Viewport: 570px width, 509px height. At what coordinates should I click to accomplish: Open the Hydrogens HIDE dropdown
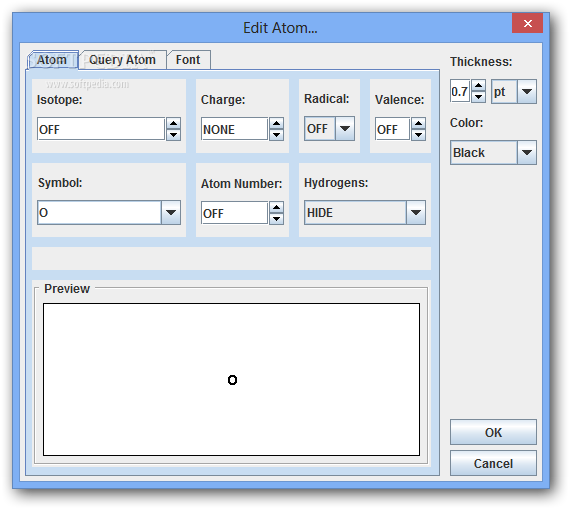[x=365, y=212]
